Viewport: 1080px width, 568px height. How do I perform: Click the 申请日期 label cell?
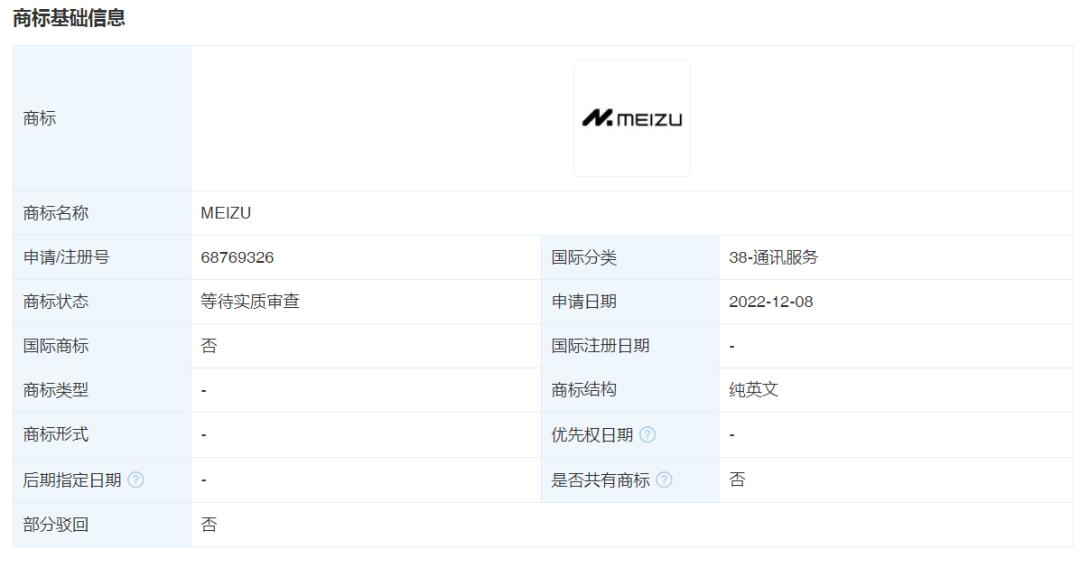point(630,302)
